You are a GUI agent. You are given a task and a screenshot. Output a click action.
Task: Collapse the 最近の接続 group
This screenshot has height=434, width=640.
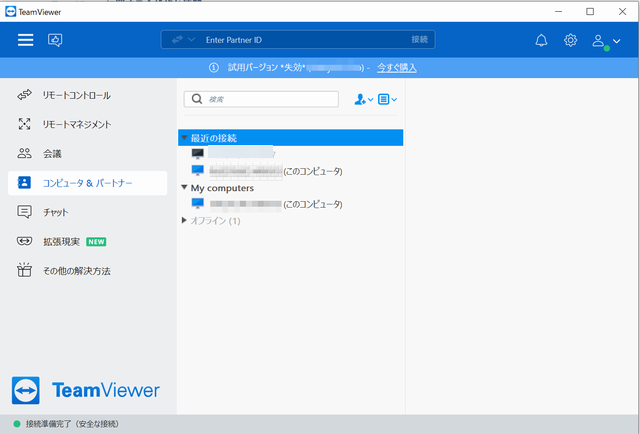click(x=184, y=138)
